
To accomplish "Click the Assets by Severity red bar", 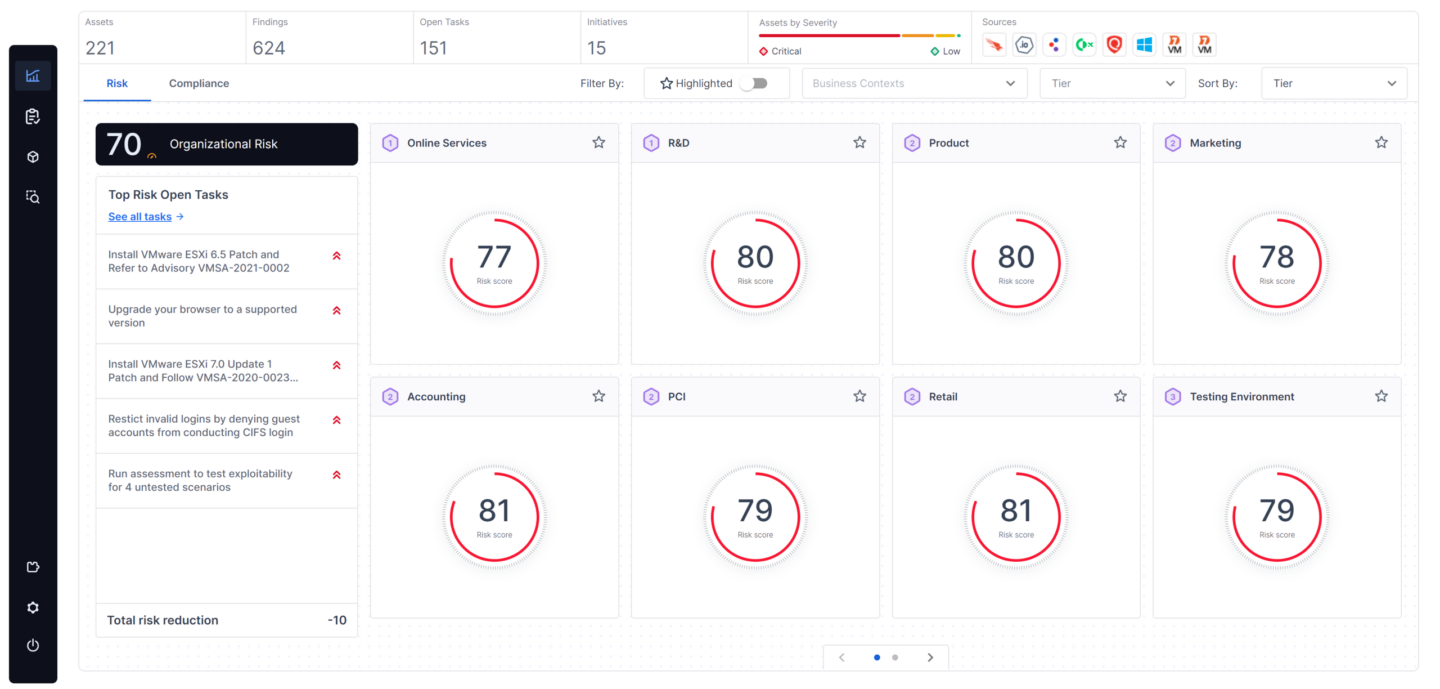I will (829, 36).
